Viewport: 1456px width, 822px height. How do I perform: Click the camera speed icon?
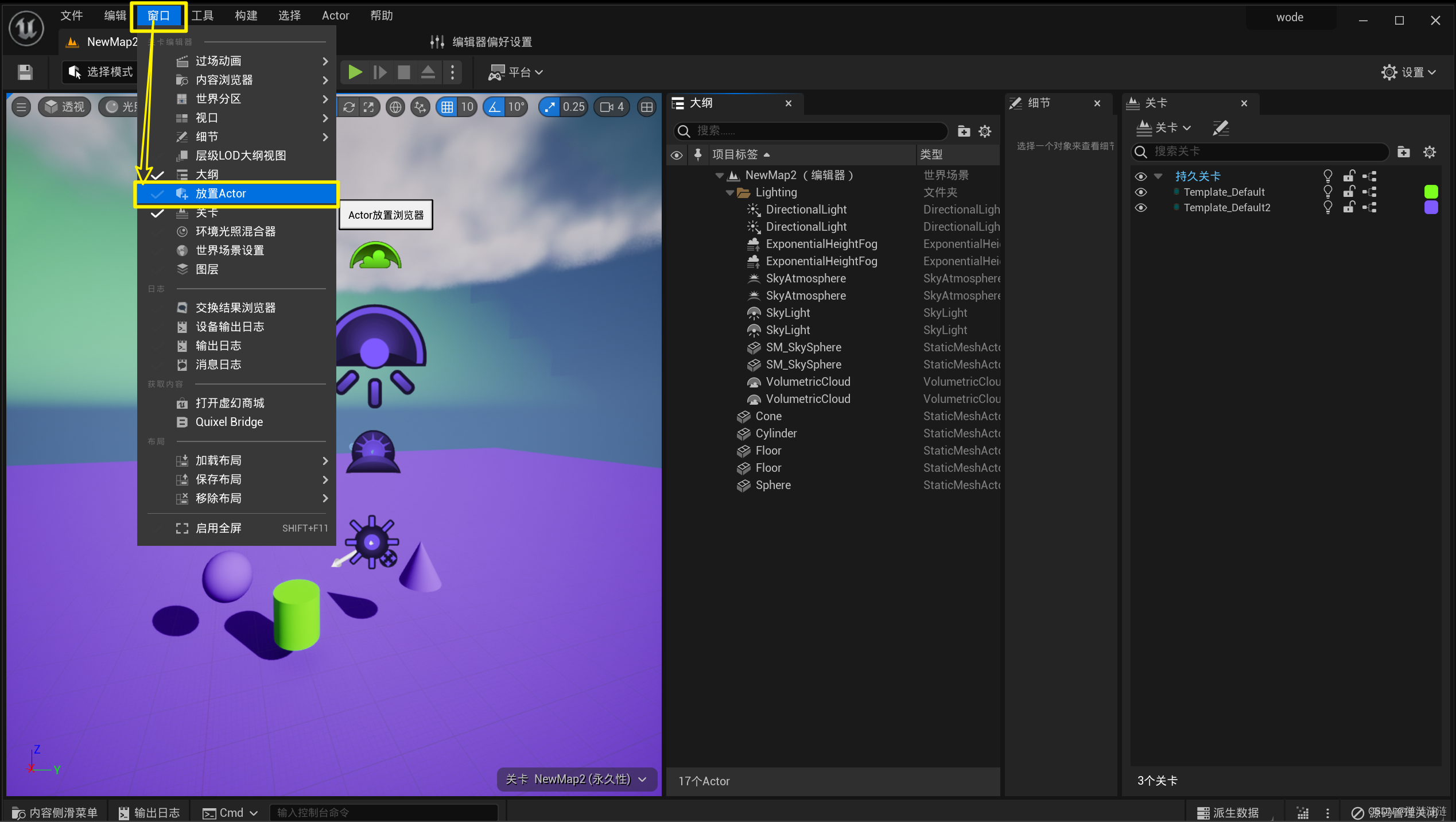point(607,107)
